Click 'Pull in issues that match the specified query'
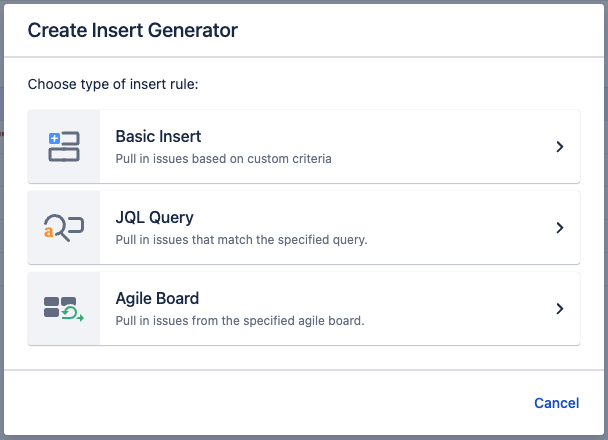This screenshot has height=440, width=608. coord(242,239)
